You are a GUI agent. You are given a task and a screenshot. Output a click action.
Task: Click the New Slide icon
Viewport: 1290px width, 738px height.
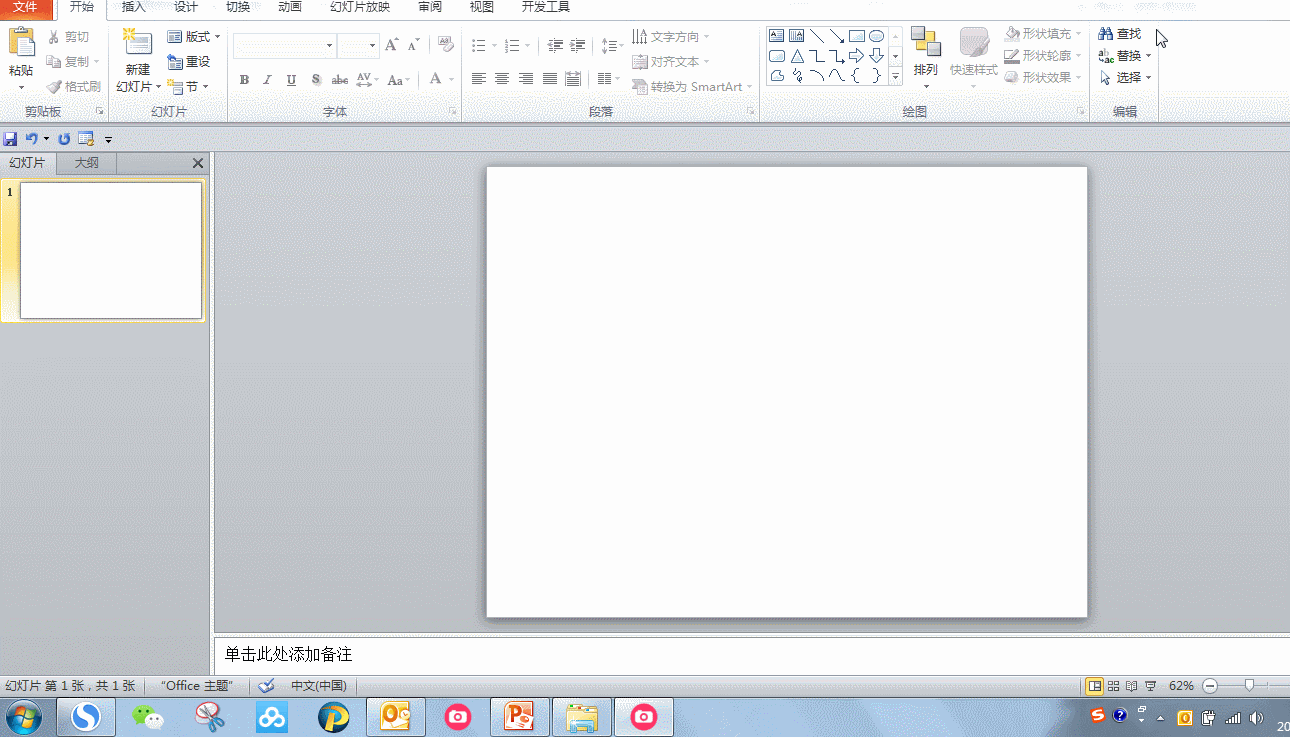click(x=137, y=41)
